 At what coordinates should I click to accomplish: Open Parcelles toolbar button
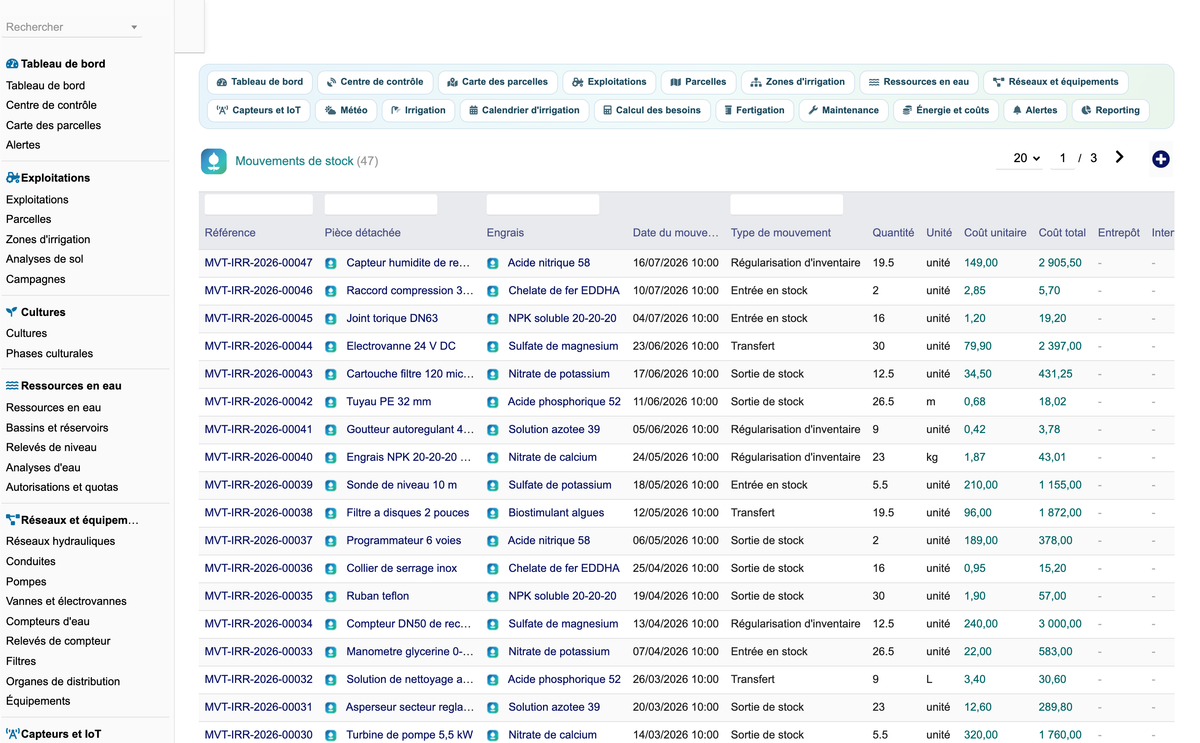point(698,82)
